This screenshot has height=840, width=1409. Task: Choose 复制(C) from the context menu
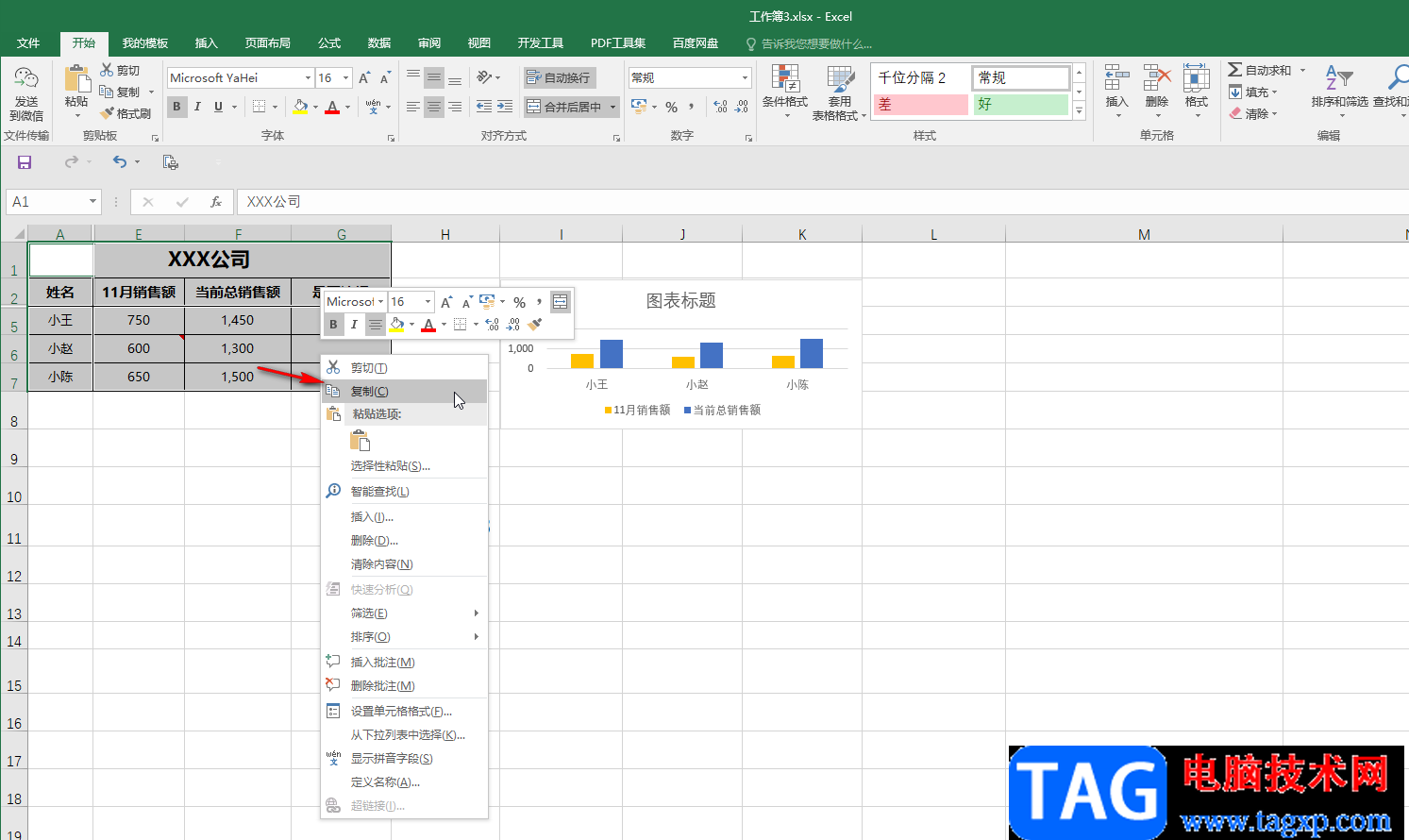[405, 391]
